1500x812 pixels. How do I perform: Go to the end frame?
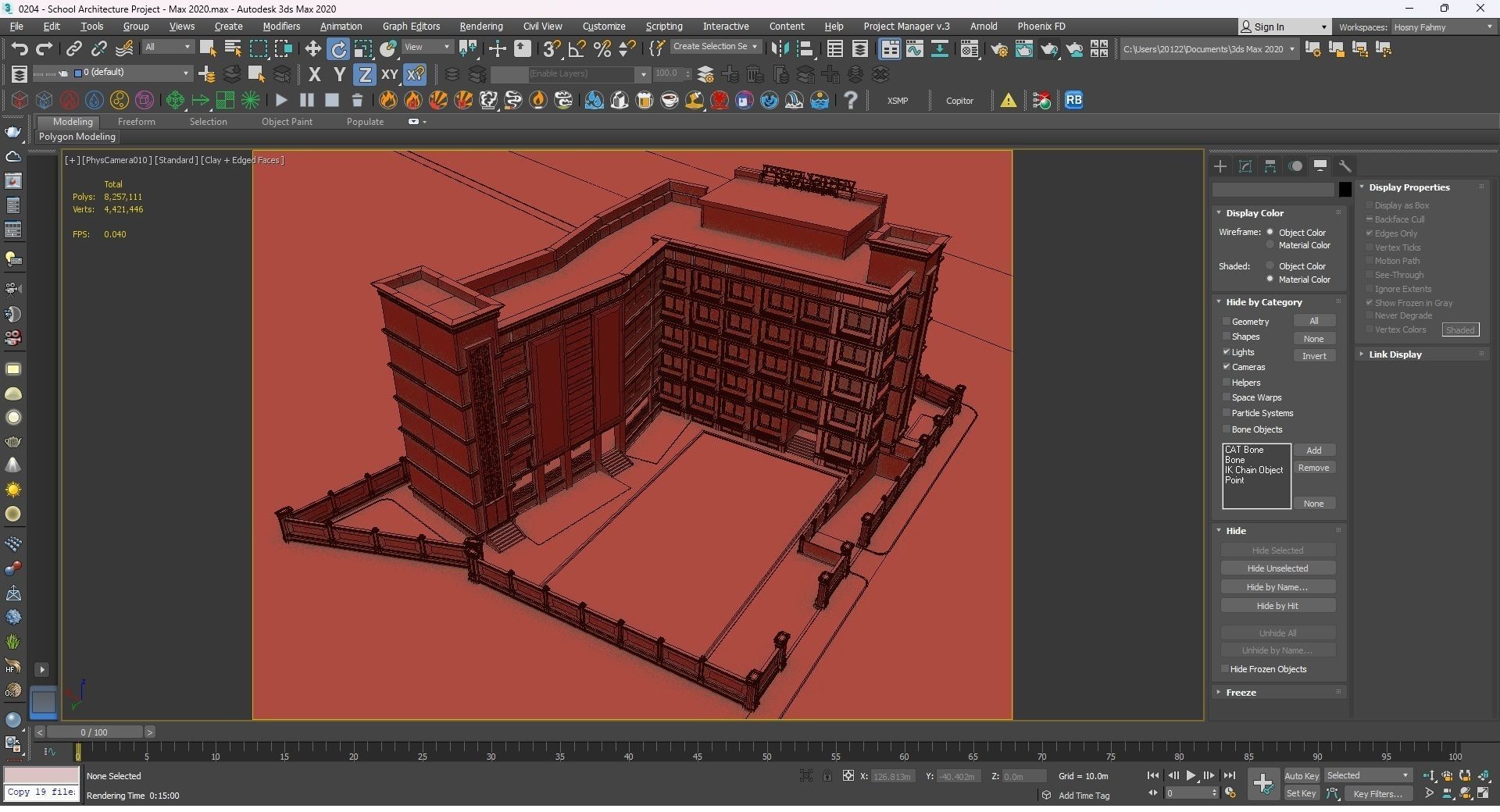(x=1229, y=776)
